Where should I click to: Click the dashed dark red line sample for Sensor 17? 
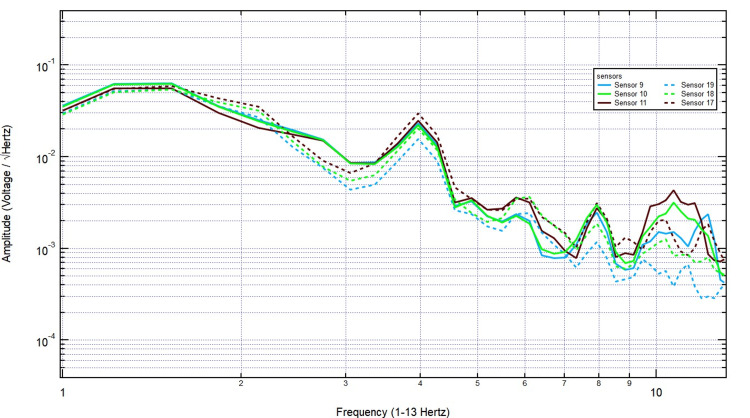[x=671, y=103]
